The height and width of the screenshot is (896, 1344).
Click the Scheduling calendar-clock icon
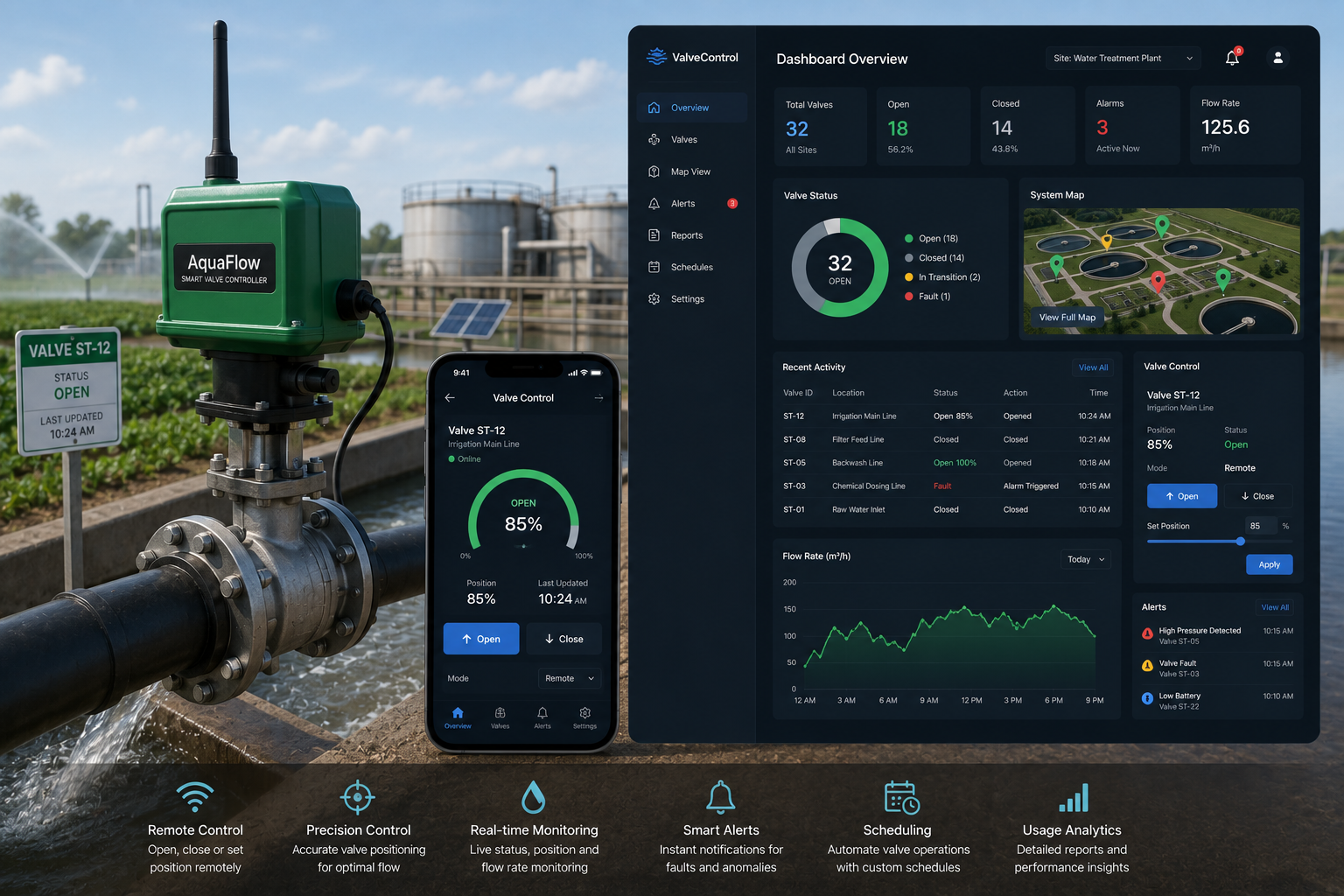pos(901,797)
